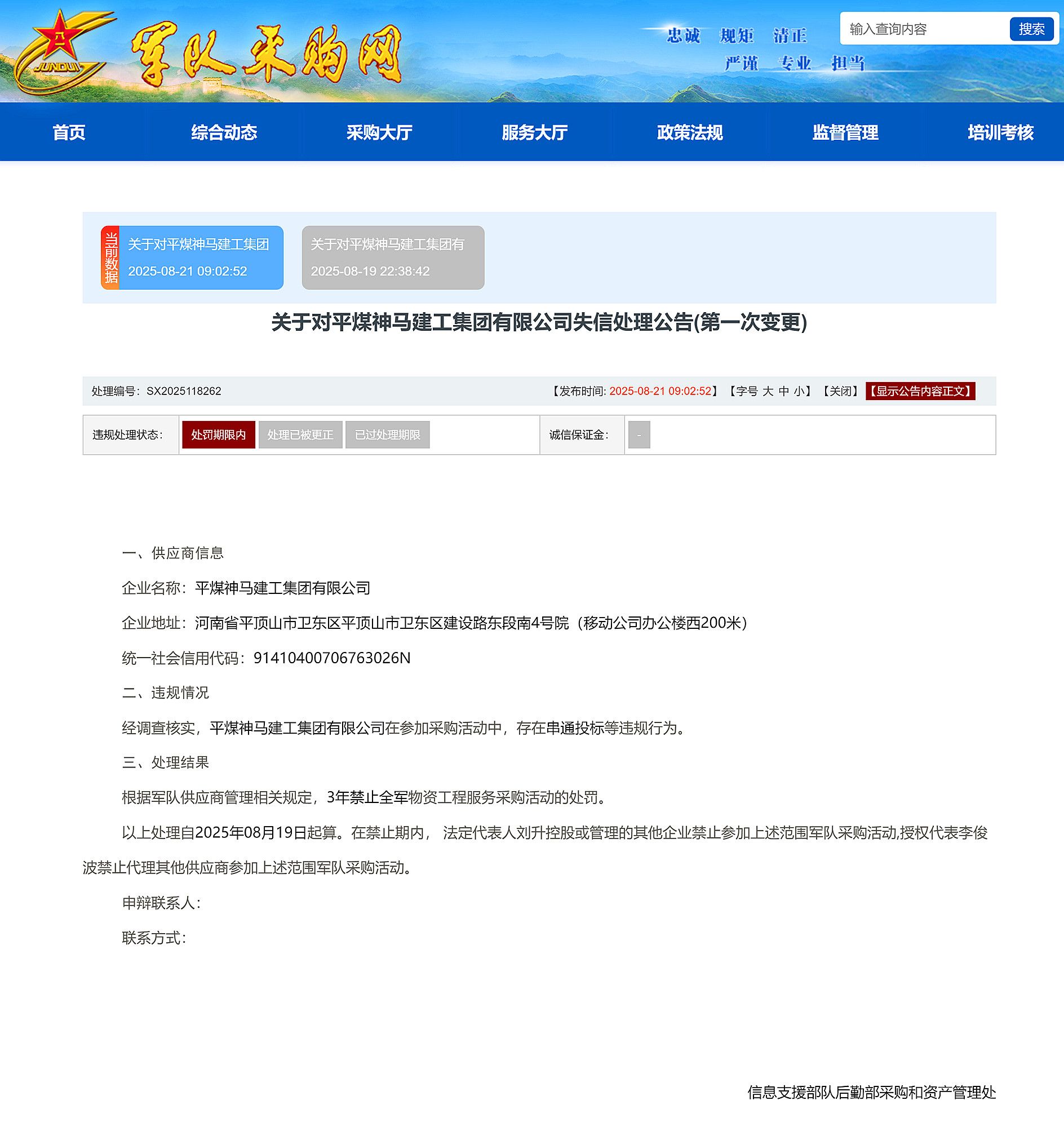Click the search input field
Screen dimensions: 1064x1127
coord(925,29)
